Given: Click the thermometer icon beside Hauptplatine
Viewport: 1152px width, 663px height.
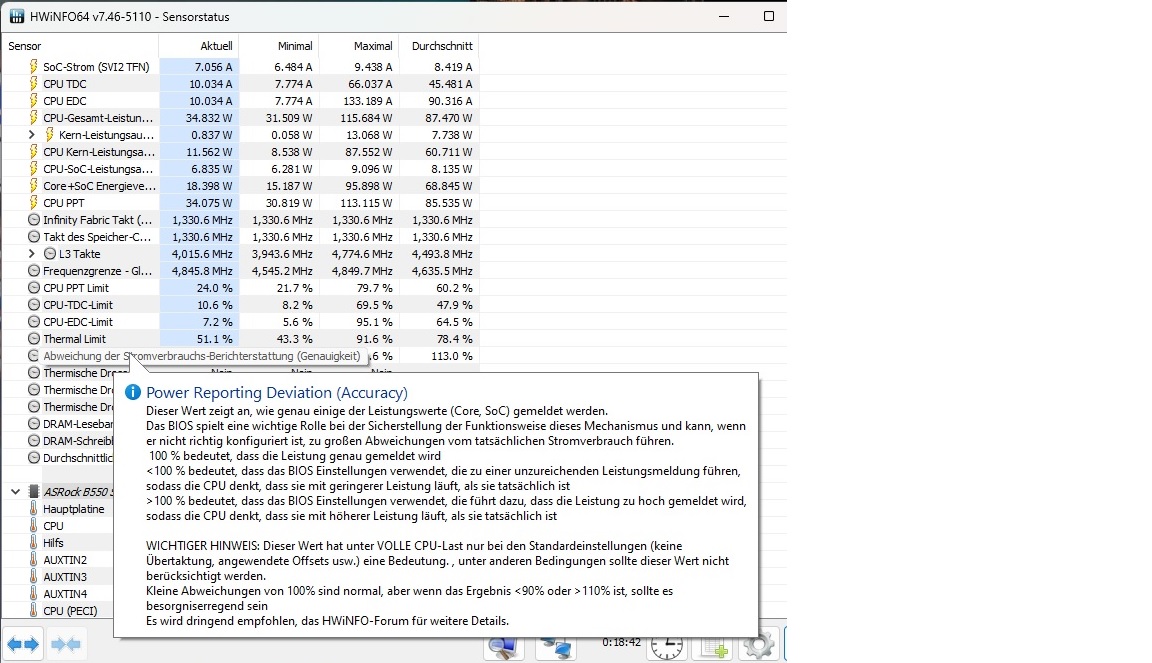Looking at the screenshot, I should 34,508.
